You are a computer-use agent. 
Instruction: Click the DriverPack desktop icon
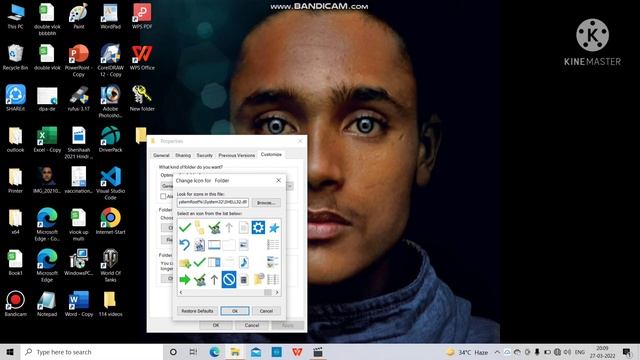coord(110,139)
